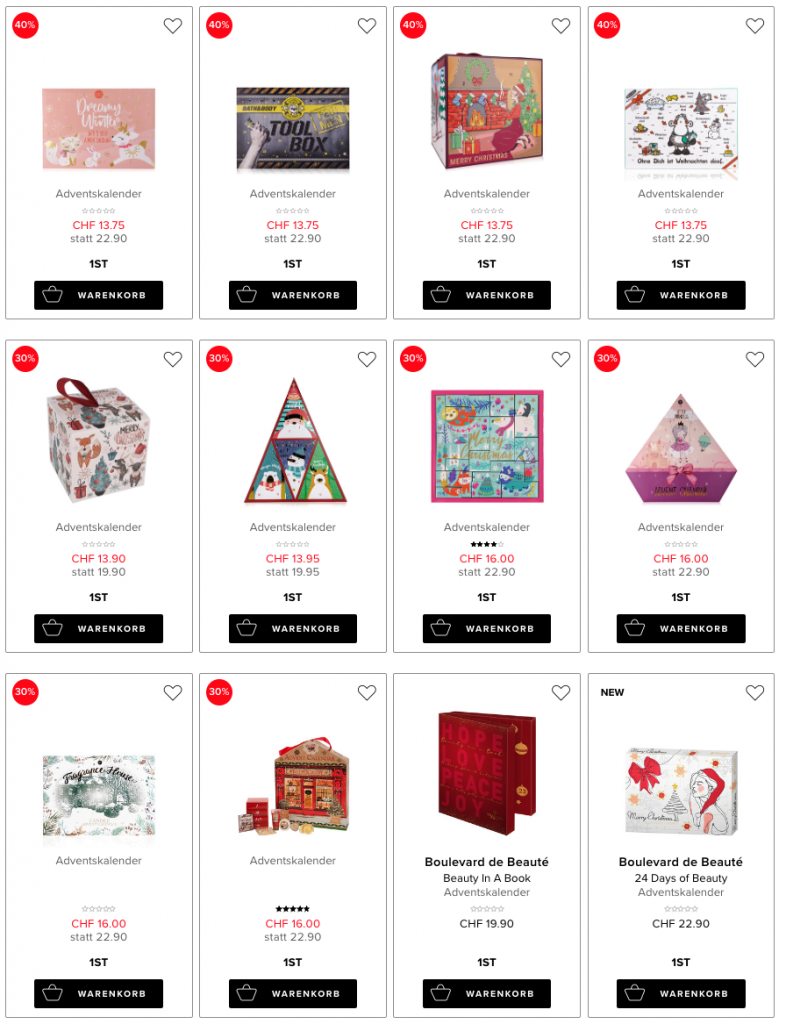Add the sheep calendar to wishlist heart
The width and height of the screenshot is (786, 1024).
tap(755, 25)
